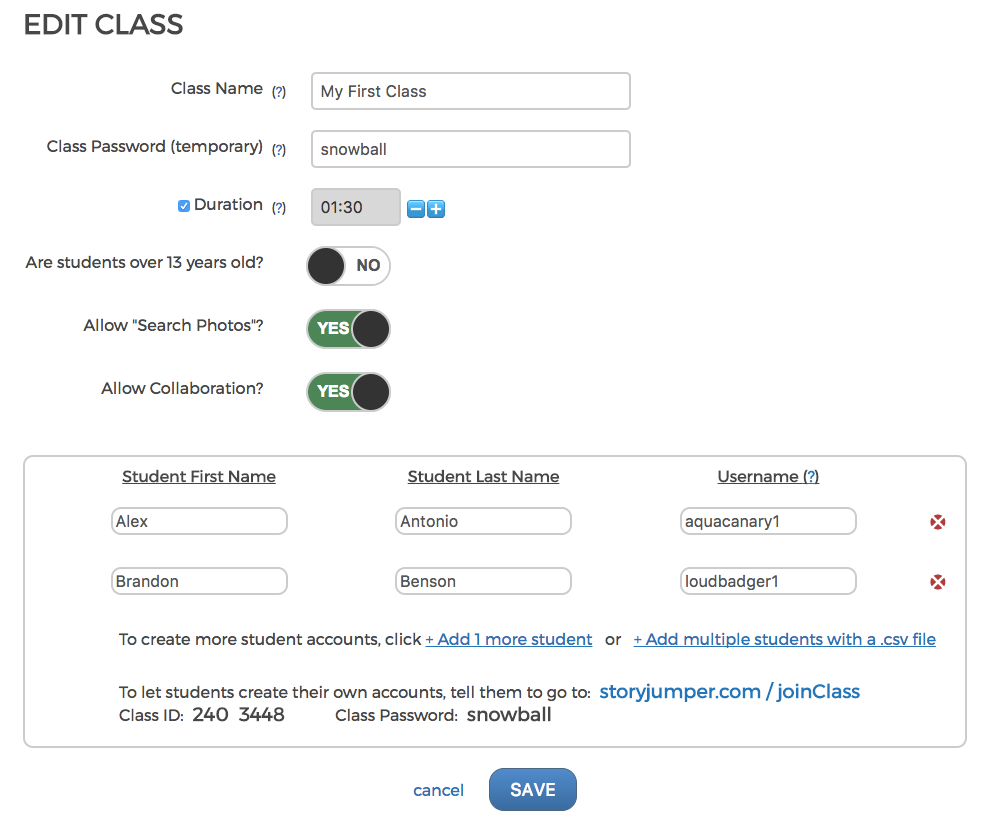Image resolution: width=984 pixels, height=821 pixels.
Task: Click the Class Password input field
Action: click(x=470, y=149)
